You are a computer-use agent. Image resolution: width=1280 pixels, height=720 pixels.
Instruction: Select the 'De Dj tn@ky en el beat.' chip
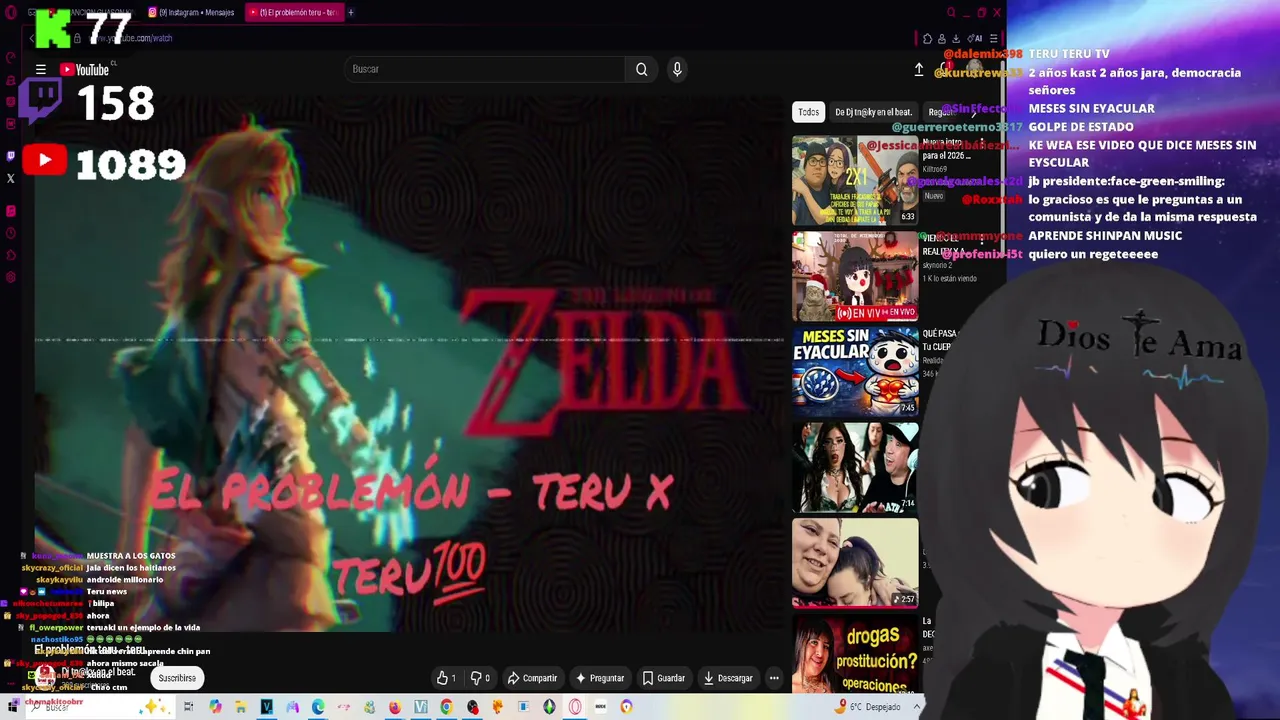873,112
